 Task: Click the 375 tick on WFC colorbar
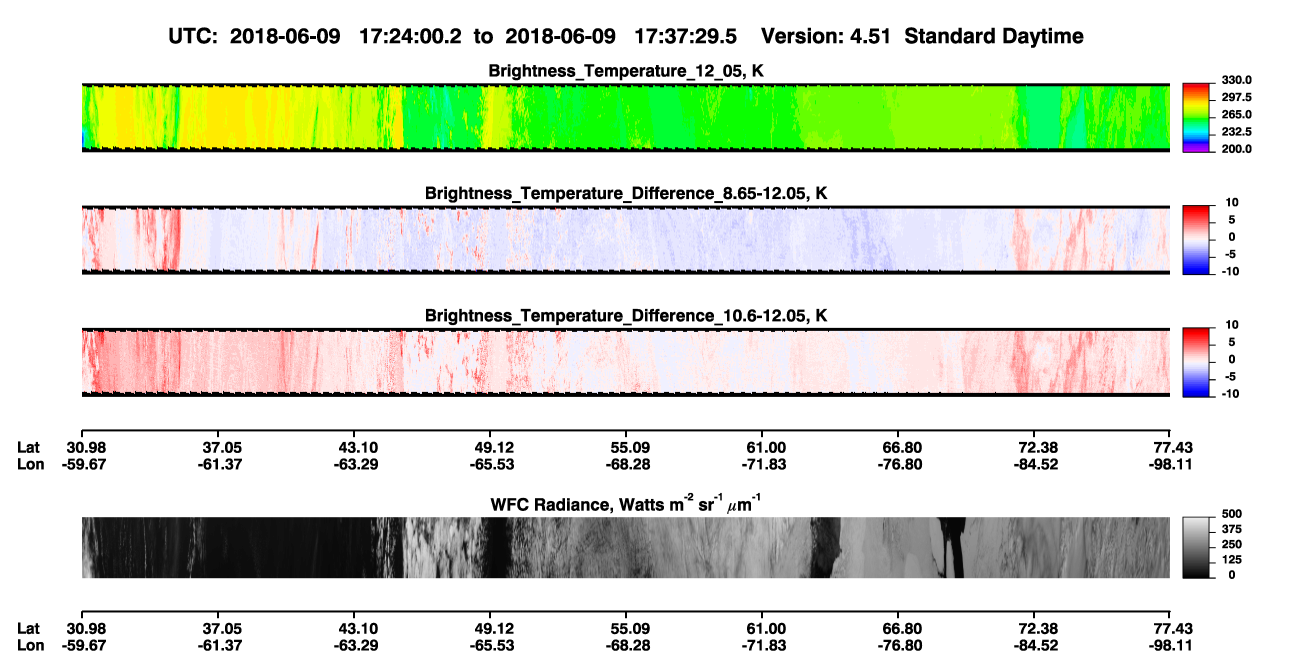point(1231,529)
